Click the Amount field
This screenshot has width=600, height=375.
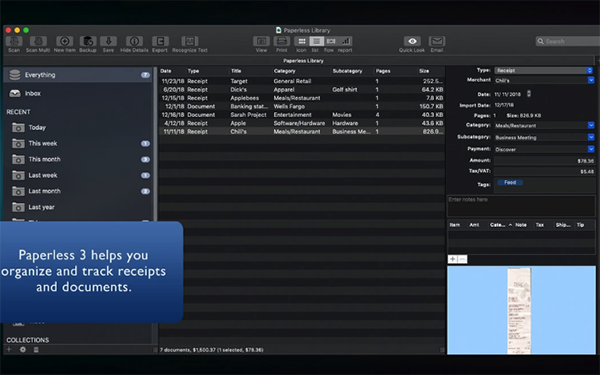(545, 161)
